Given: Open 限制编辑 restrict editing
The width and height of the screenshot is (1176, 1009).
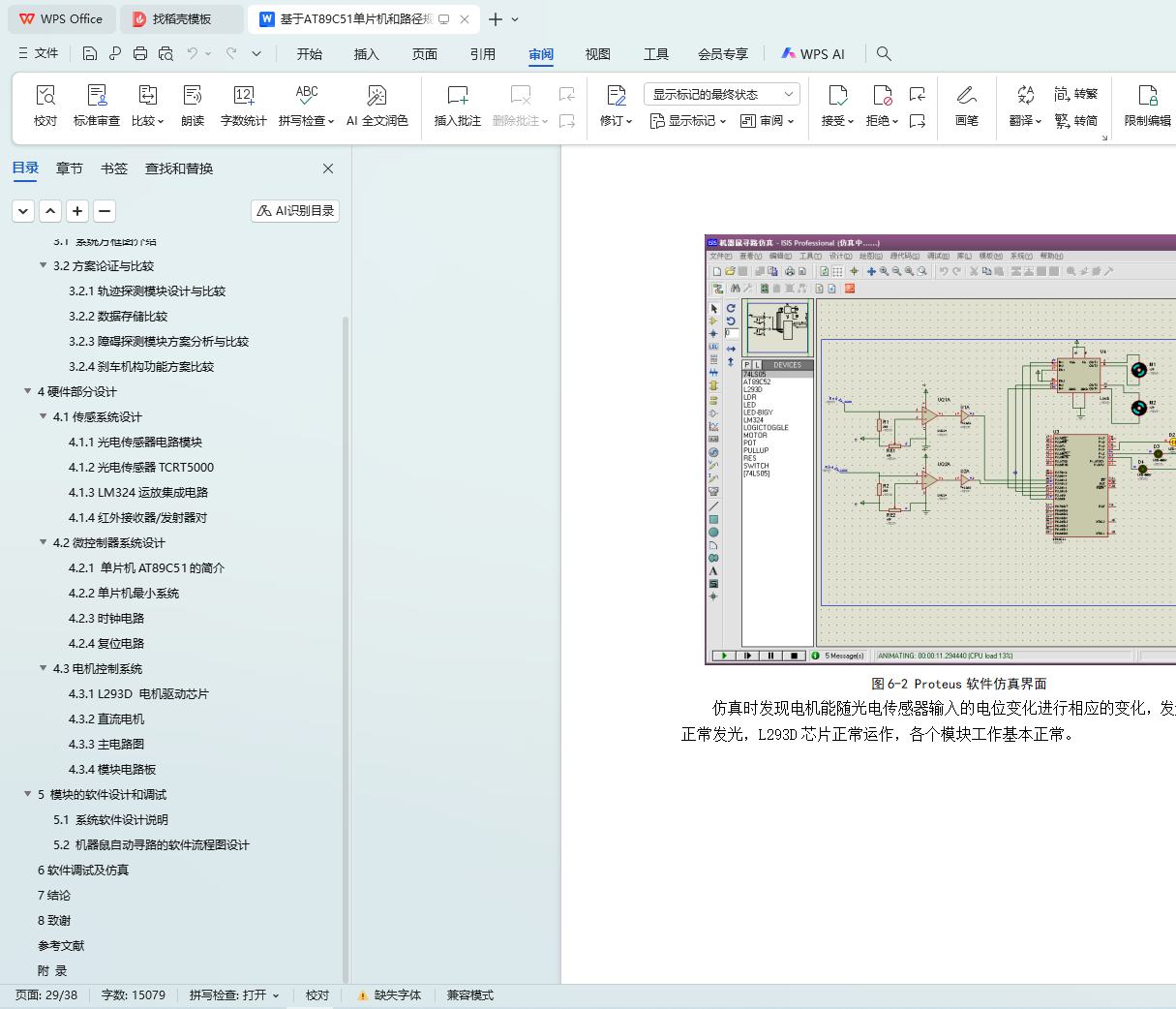Looking at the screenshot, I should pyautogui.click(x=1148, y=106).
